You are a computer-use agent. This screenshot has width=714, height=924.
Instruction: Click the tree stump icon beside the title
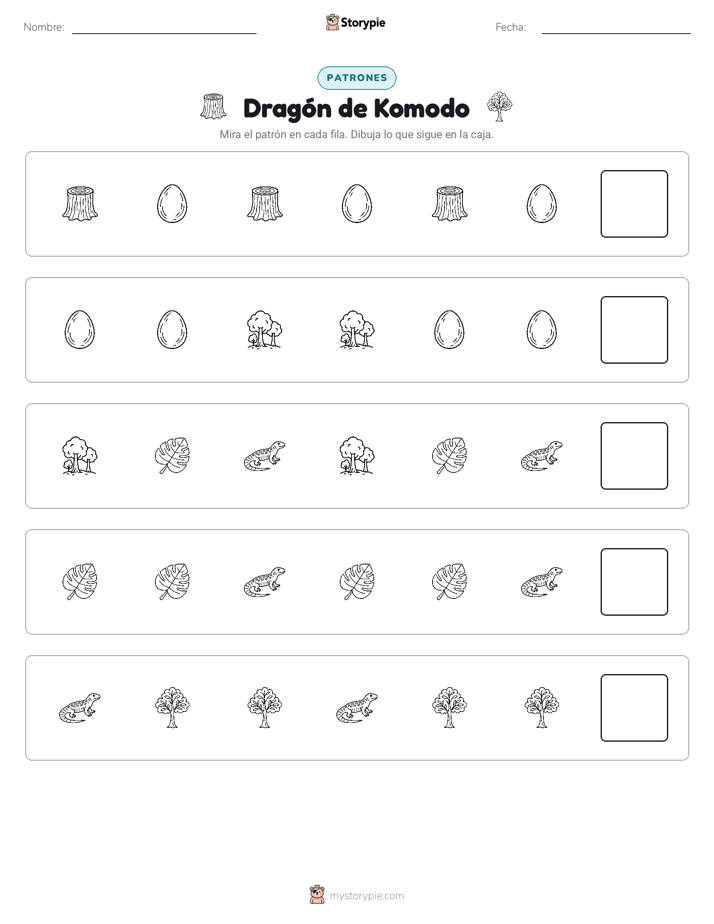(213, 107)
